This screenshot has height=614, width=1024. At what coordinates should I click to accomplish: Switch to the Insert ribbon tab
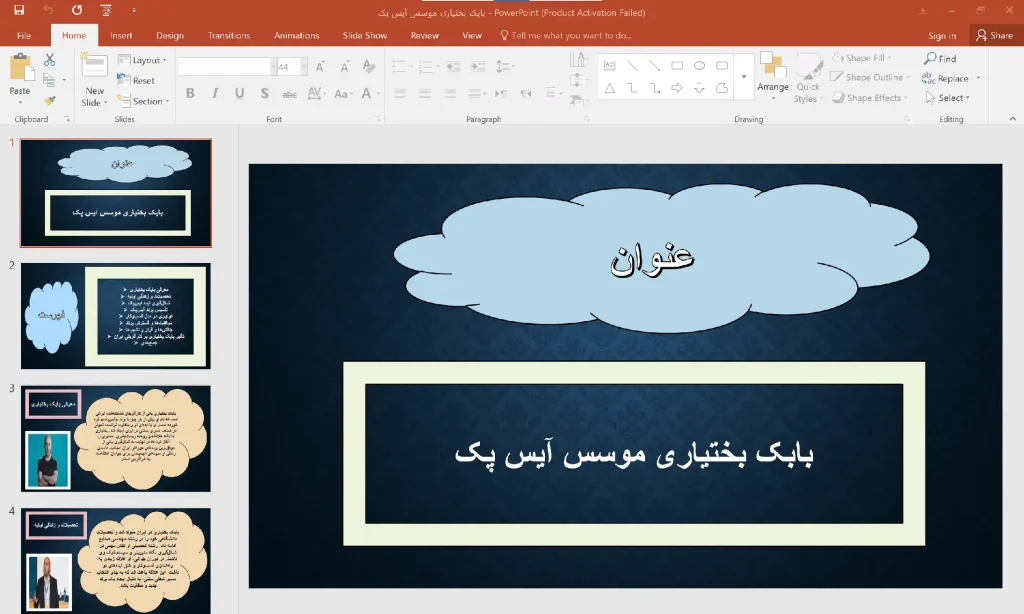120,35
